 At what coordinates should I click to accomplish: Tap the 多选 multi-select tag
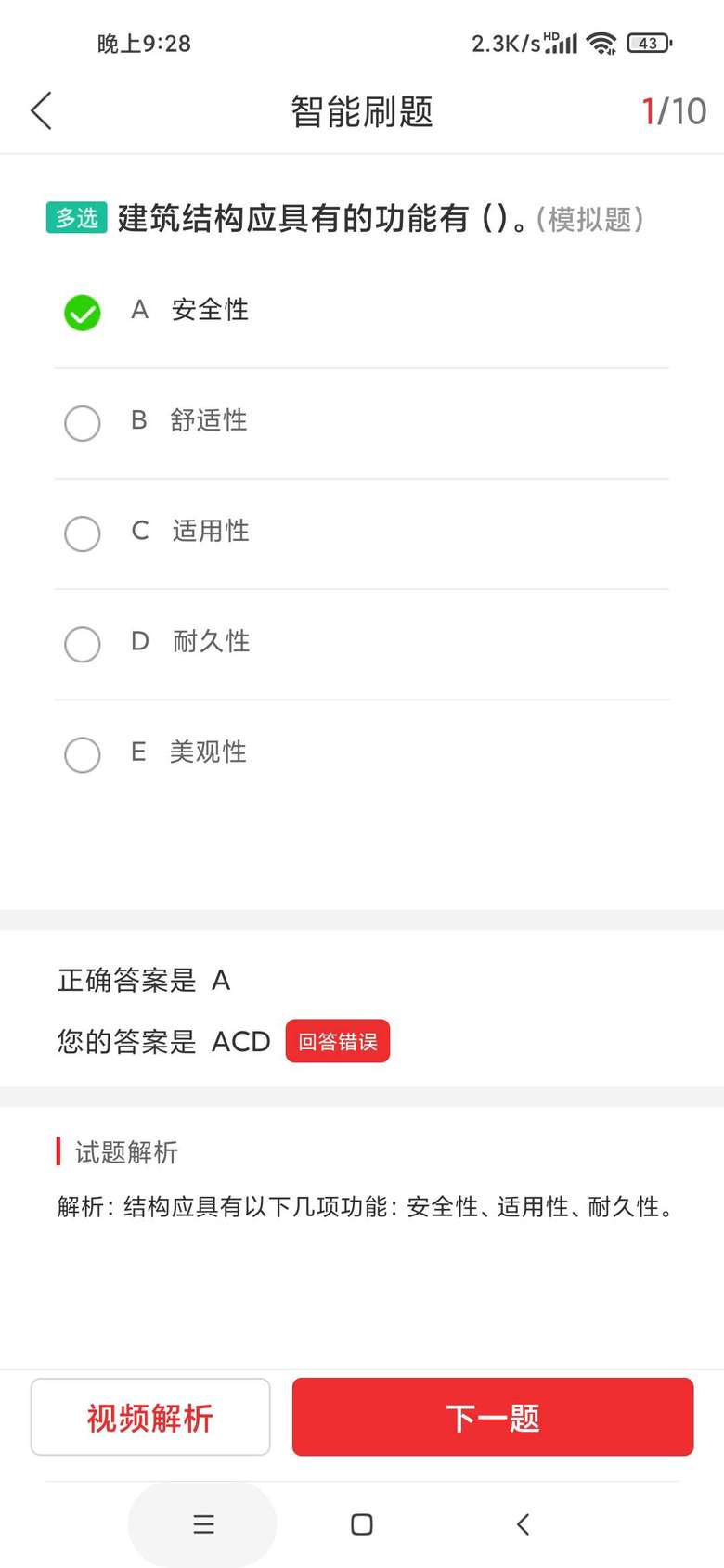[77, 218]
